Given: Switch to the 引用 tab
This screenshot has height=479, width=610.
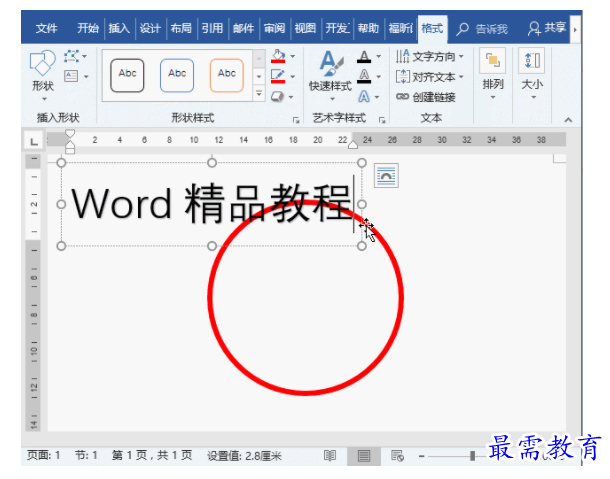Looking at the screenshot, I should tap(212, 29).
